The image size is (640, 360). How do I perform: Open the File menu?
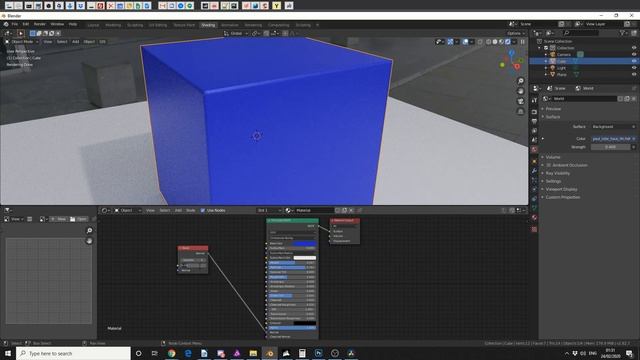tap(15, 24)
